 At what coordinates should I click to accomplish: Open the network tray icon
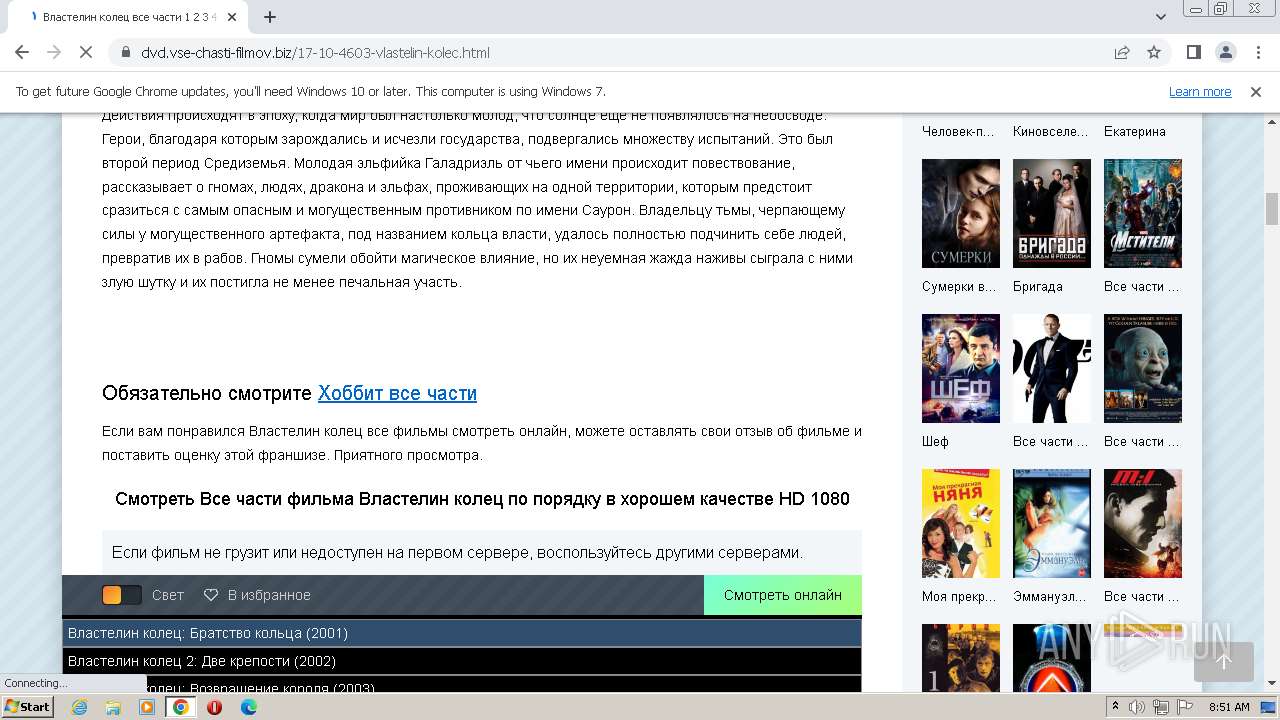(1161, 707)
